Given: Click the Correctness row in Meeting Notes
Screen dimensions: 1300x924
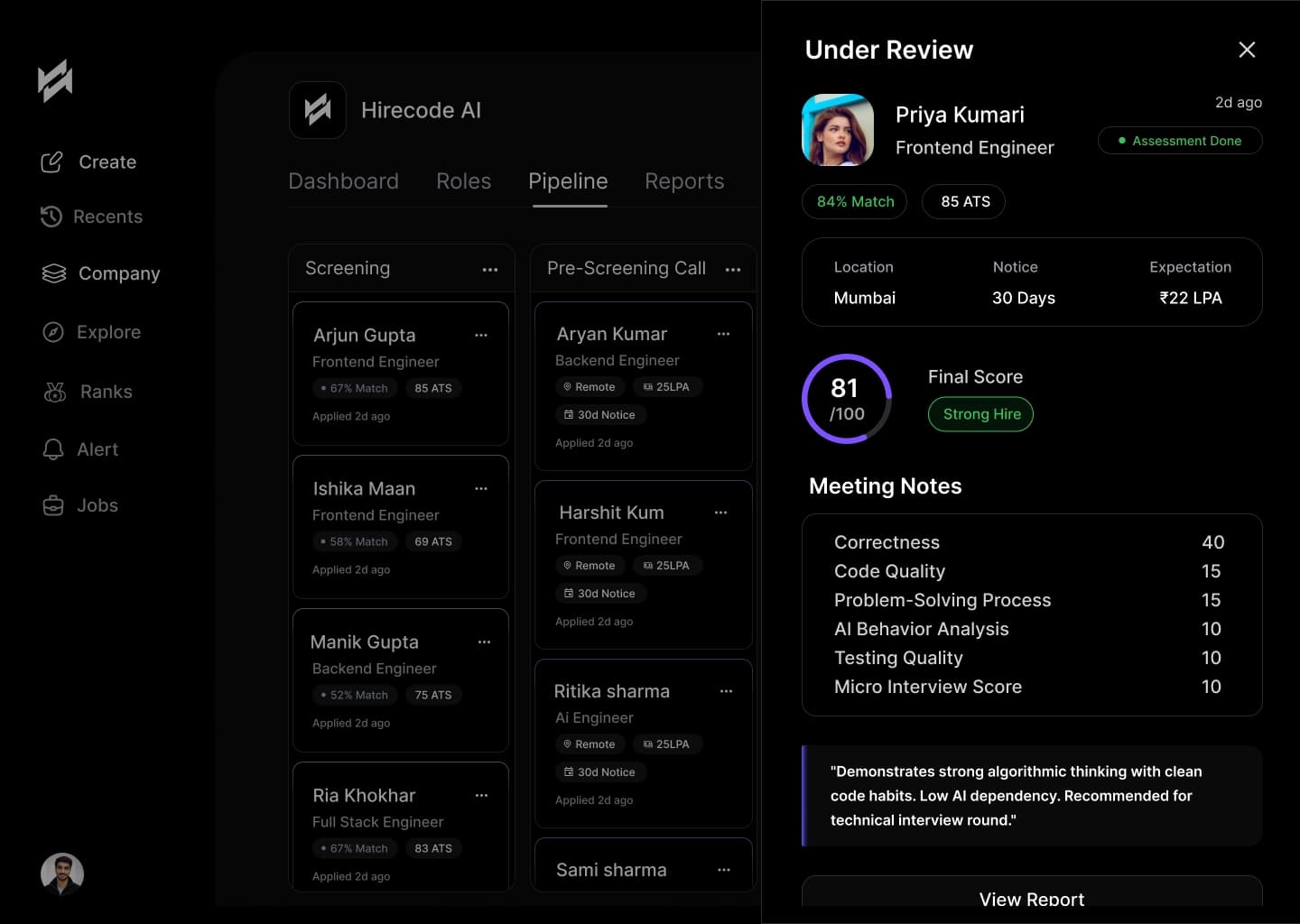Looking at the screenshot, I should coord(1029,542).
